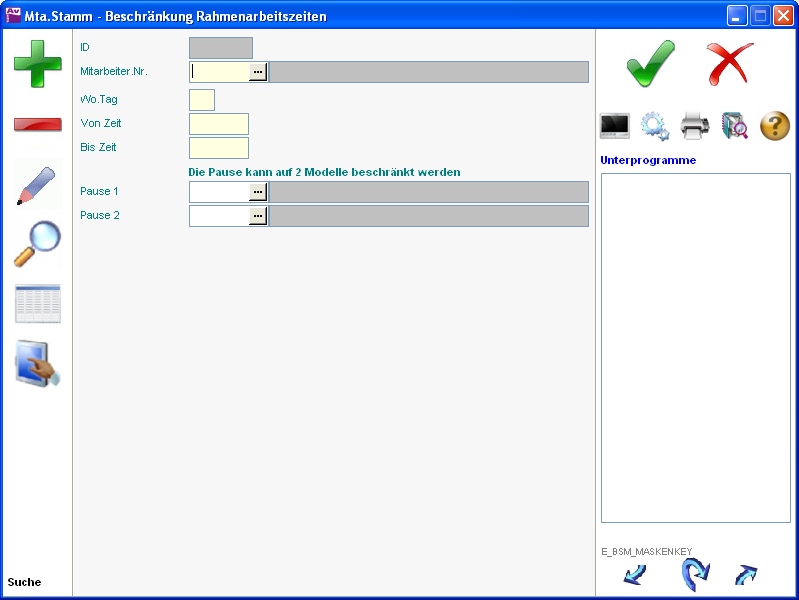
Task: Cancel with the red X icon
Action: 730,64
